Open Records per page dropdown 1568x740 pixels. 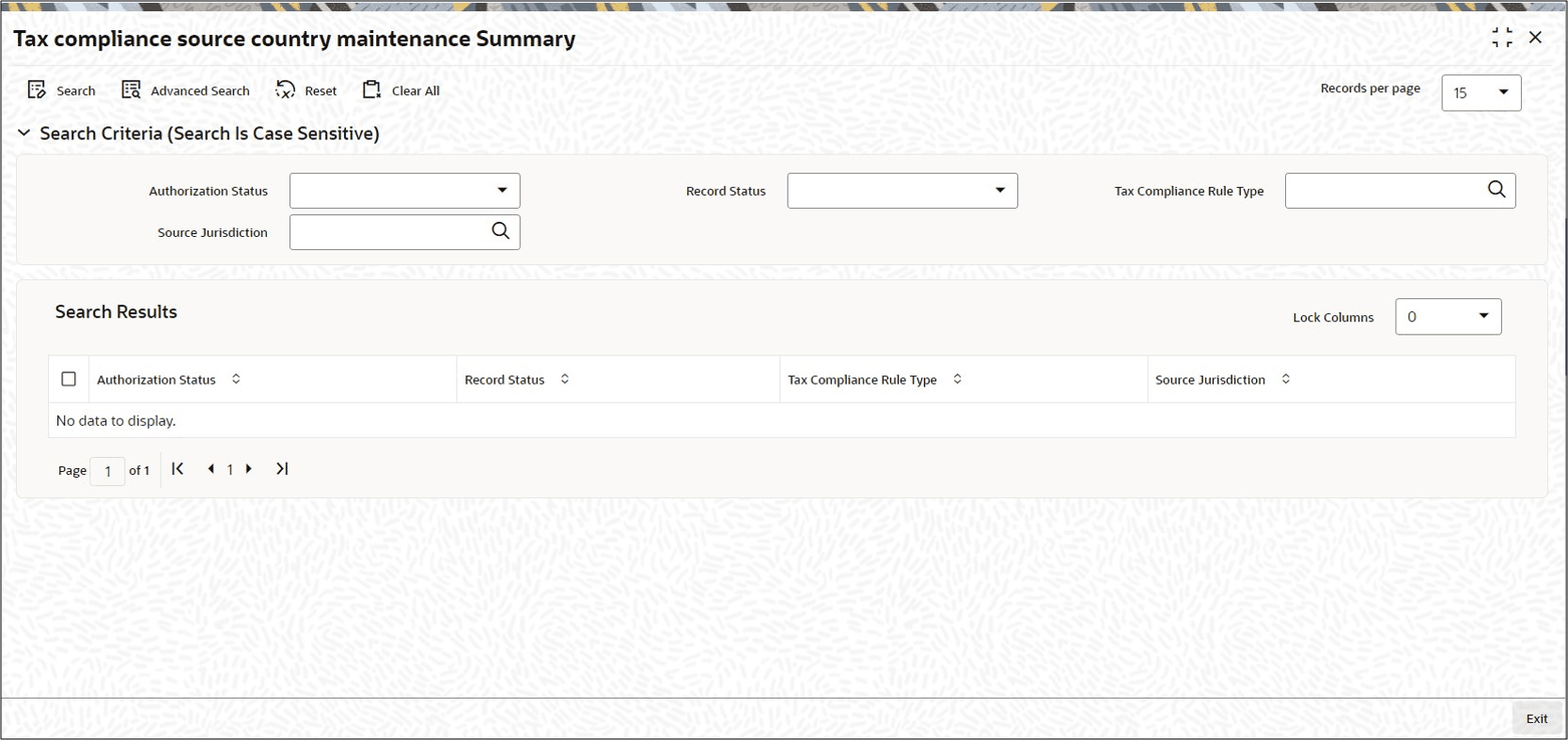pos(1481,93)
